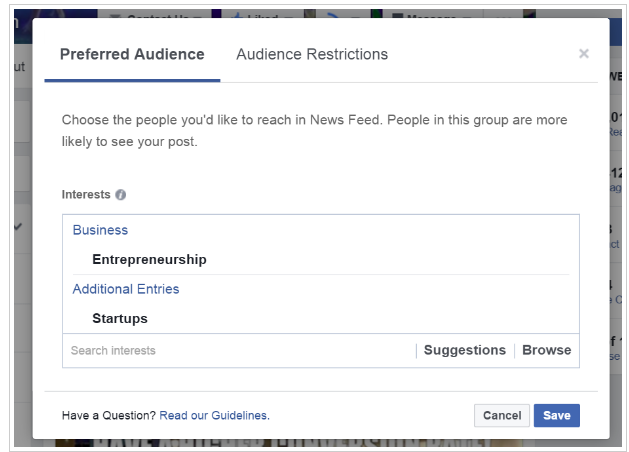Click the Interests info icon
Viewport: 629px width, 452px height.
click(x=121, y=195)
